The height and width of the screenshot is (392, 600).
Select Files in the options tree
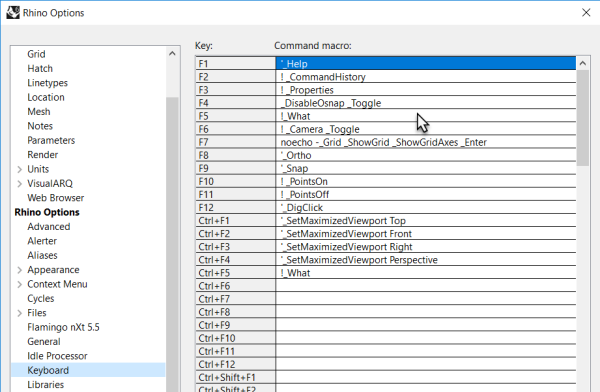pyautogui.click(x=37, y=313)
